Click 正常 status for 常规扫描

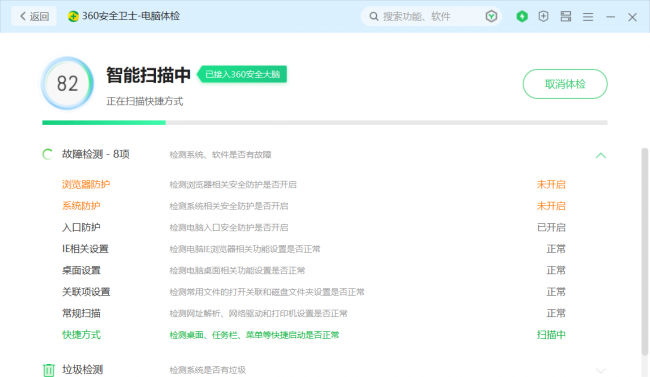point(556,313)
